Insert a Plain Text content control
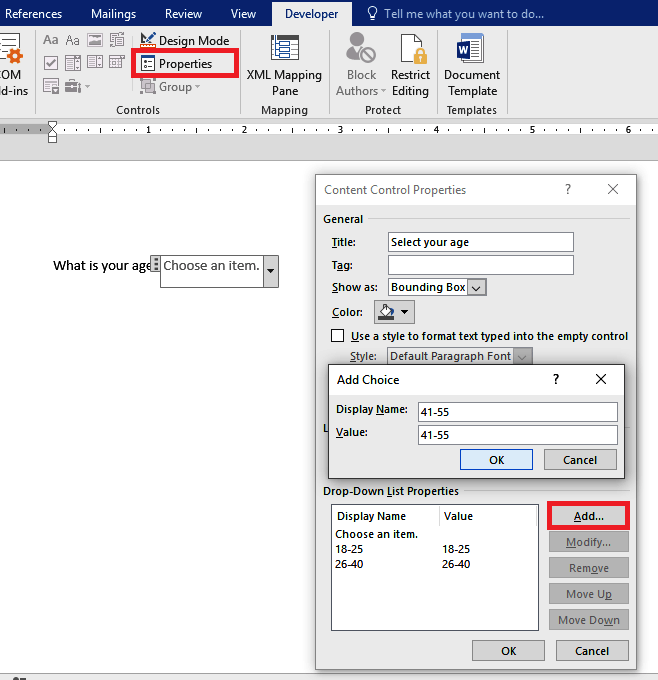The width and height of the screenshot is (658, 680). (x=72, y=40)
